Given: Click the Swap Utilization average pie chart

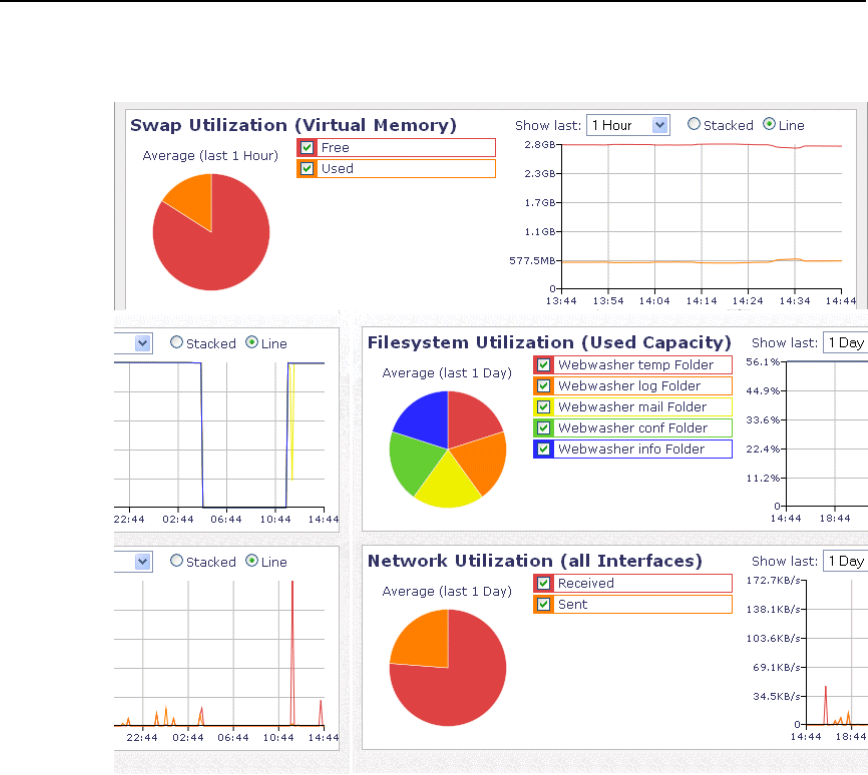Looking at the screenshot, I should pyautogui.click(x=211, y=232).
